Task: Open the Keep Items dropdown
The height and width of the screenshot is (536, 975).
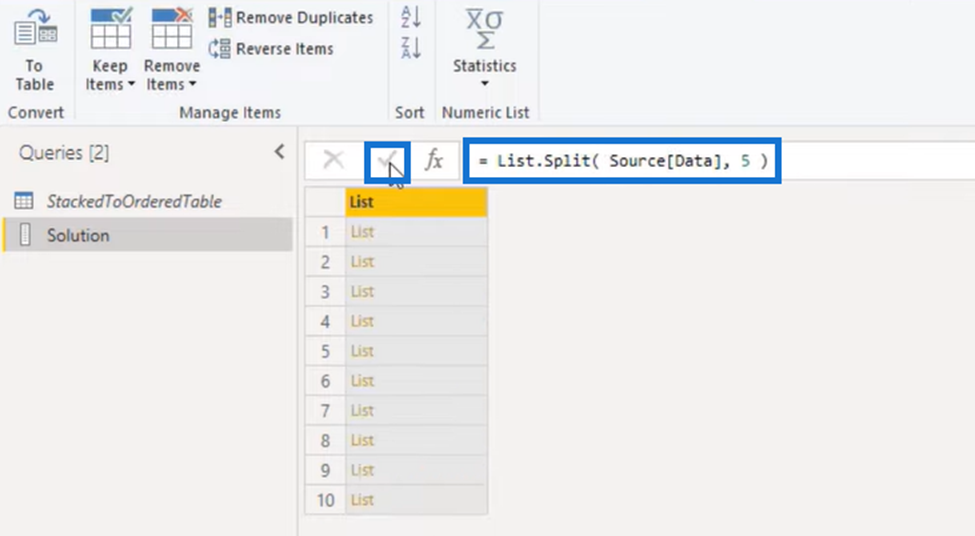Action: (x=110, y=51)
